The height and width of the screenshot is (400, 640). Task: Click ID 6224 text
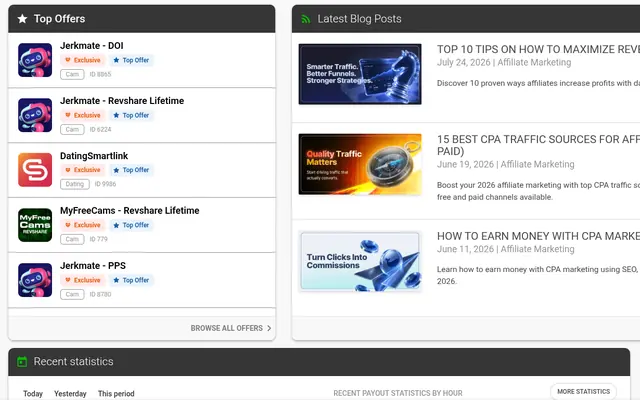pyautogui.click(x=100, y=129)
